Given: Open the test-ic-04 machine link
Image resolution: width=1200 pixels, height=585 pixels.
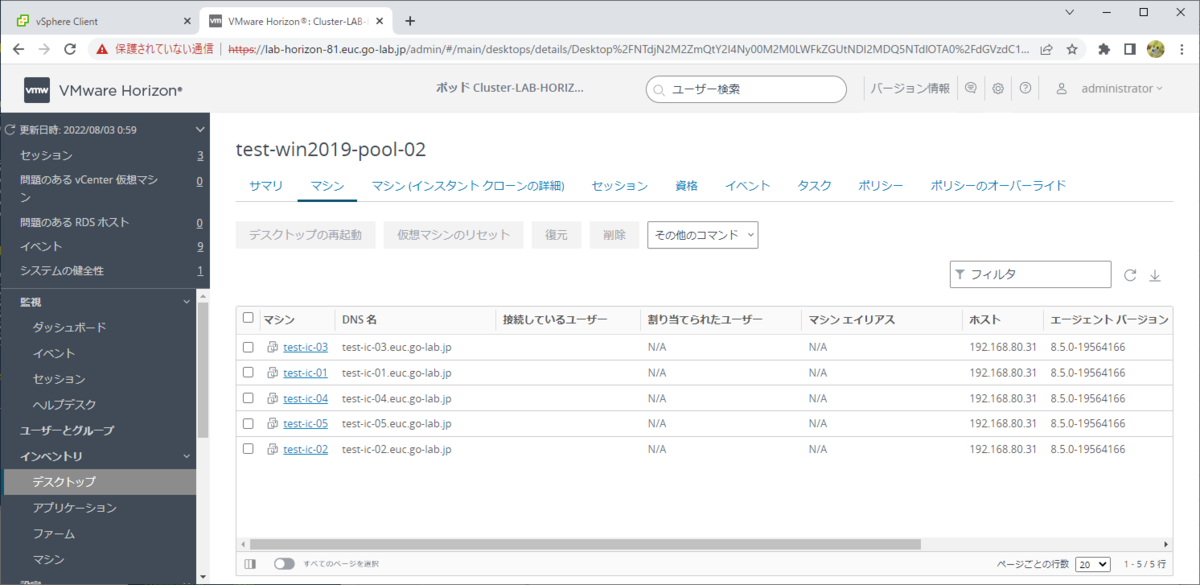Looking at the screenshot, I should tap(305, 398).
